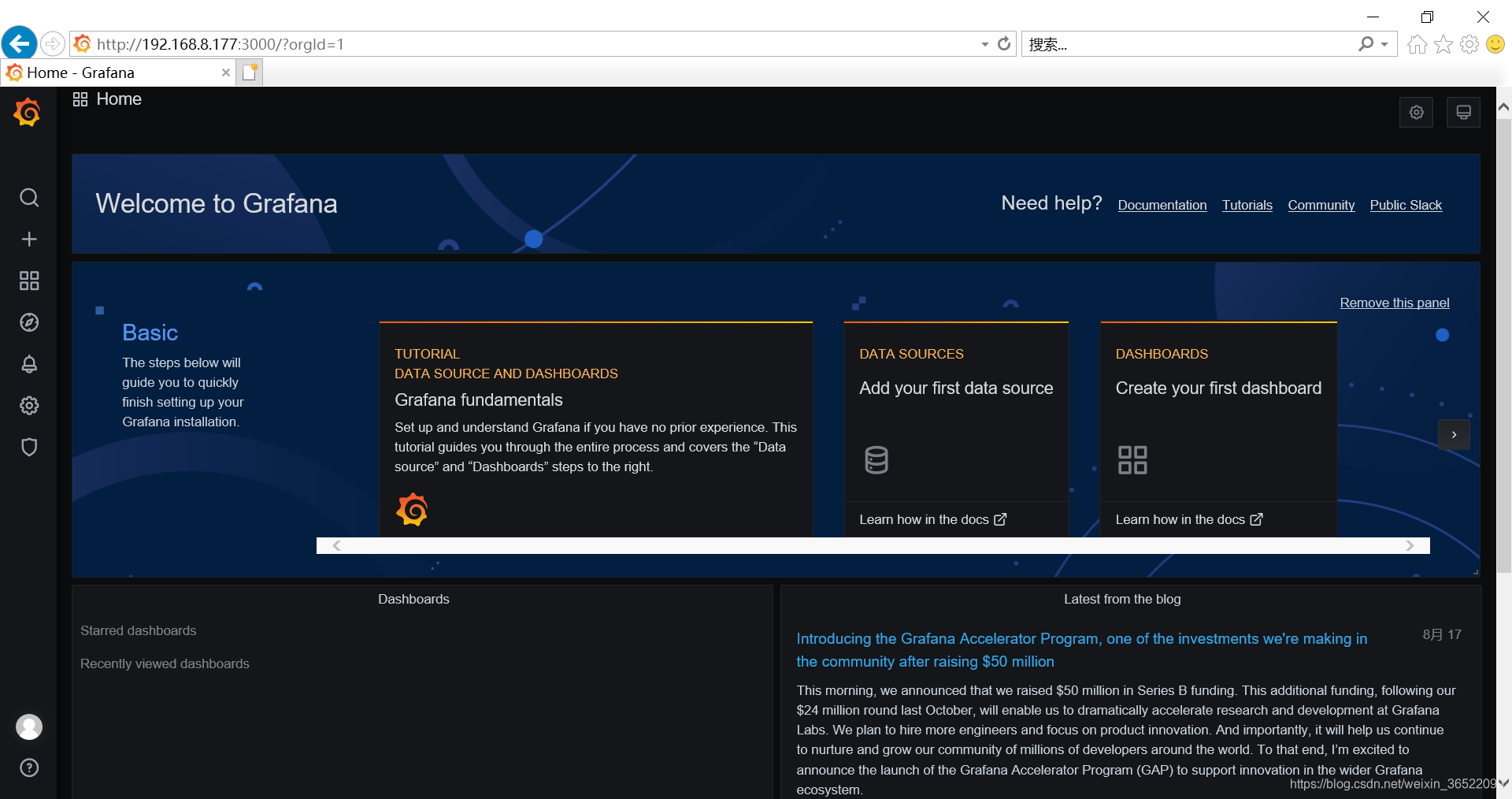Open the Grafana Accelerator Program blog post
The height and width of the screenshot is (799, 1512).
1082,650
